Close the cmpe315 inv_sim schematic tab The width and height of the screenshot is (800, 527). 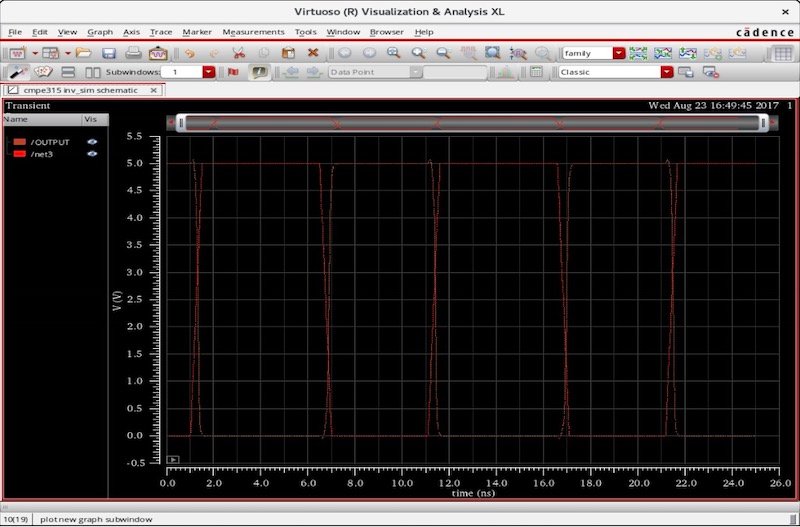click(153, 90)
